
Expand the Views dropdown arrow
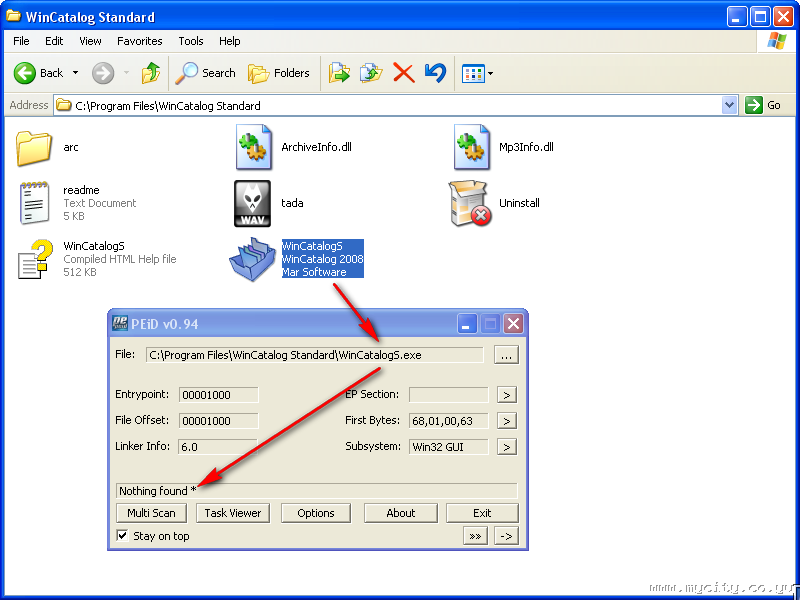pyautogui.click(x=490, y=73)
